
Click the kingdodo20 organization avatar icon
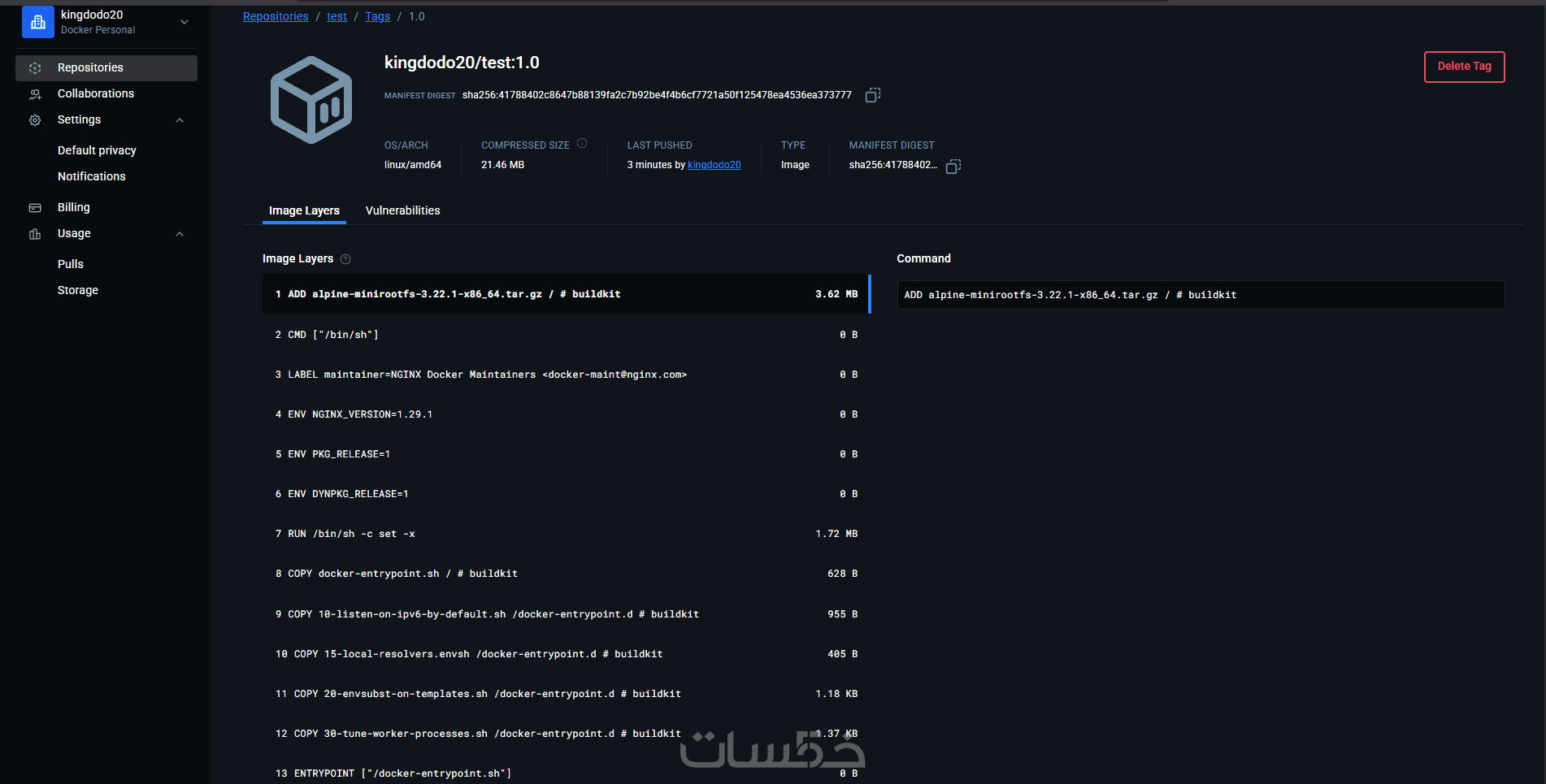[38, 22]
